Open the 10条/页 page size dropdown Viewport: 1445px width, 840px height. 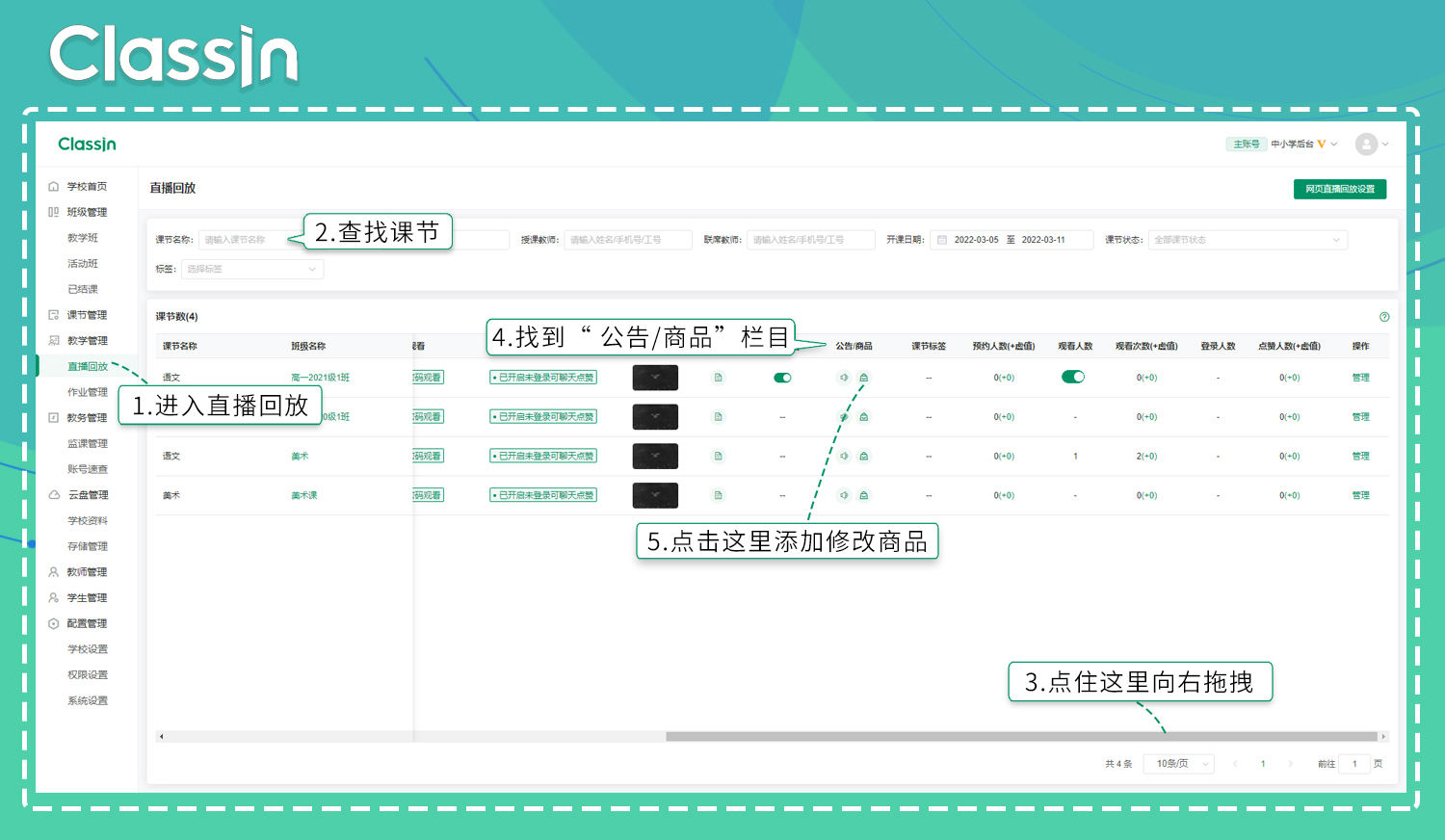coord(1178,764)
